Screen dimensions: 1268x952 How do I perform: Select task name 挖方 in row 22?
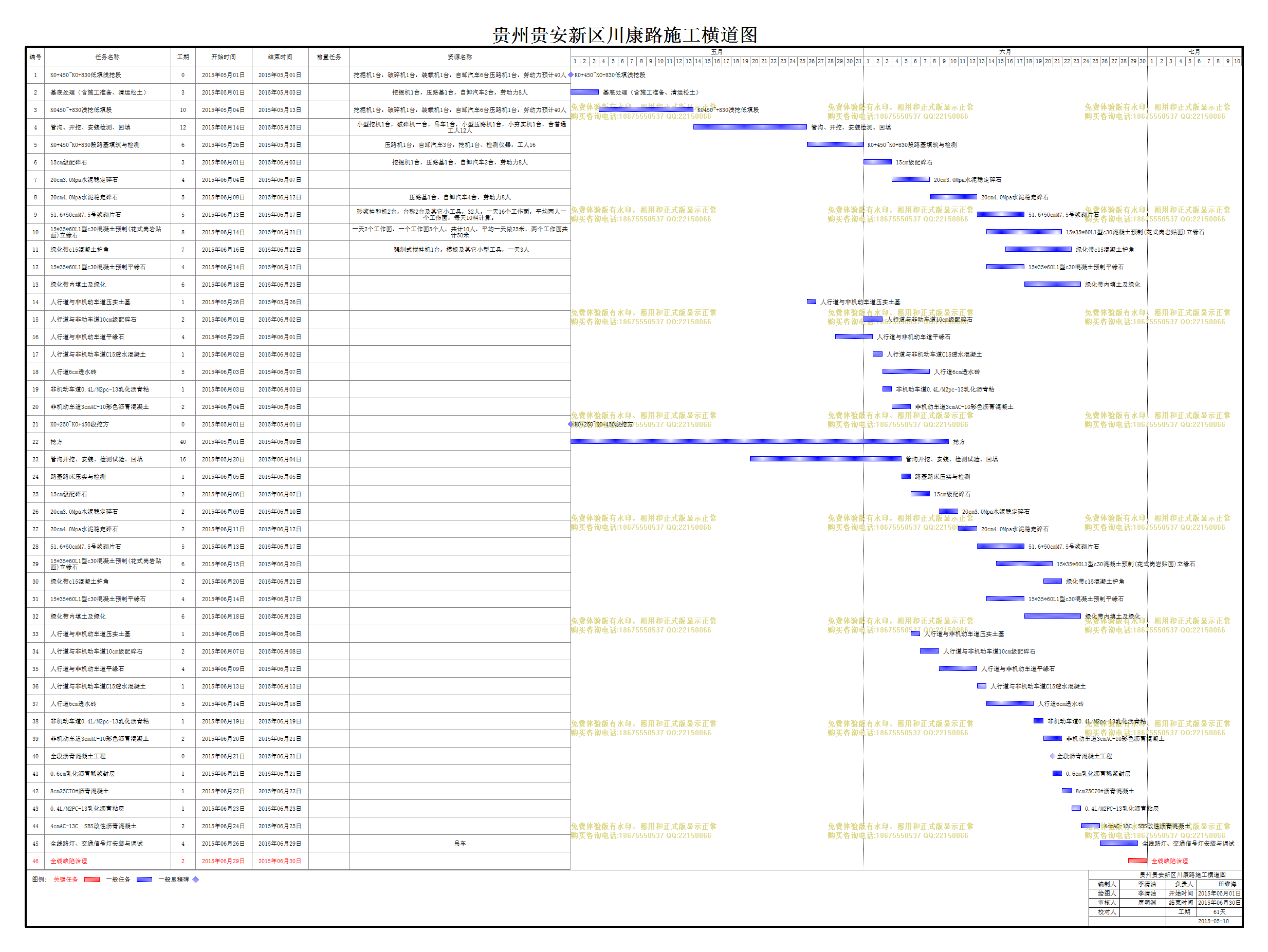pyautogui.click(x=56, y=442)
